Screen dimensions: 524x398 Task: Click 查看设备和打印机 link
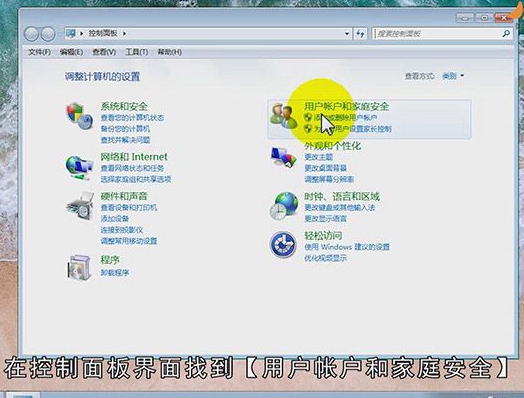[x=129, y=208]
